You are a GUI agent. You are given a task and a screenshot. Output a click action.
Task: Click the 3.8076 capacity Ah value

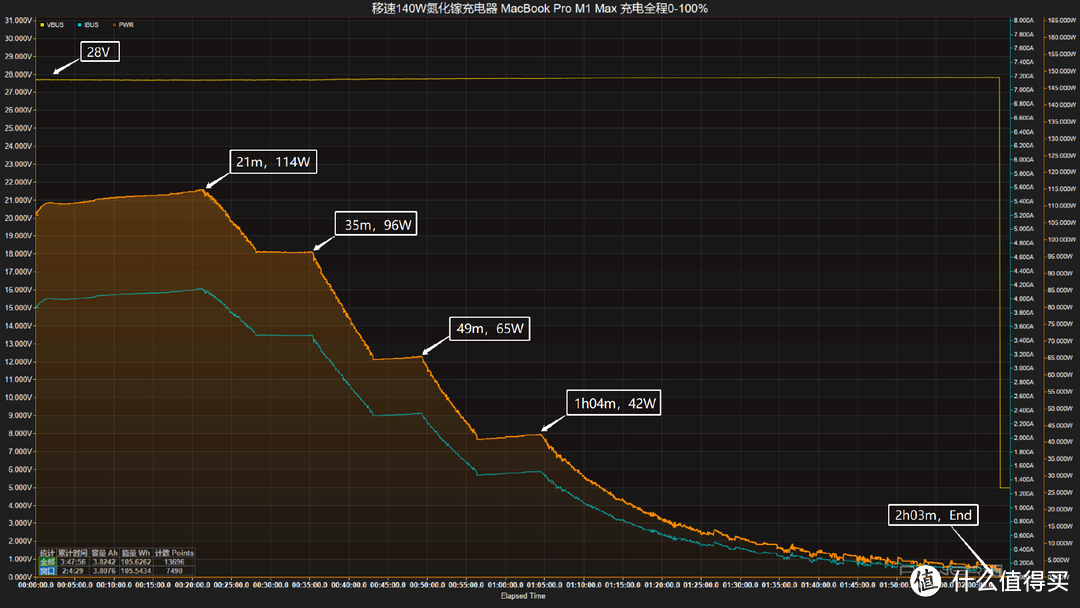[104, 571]
